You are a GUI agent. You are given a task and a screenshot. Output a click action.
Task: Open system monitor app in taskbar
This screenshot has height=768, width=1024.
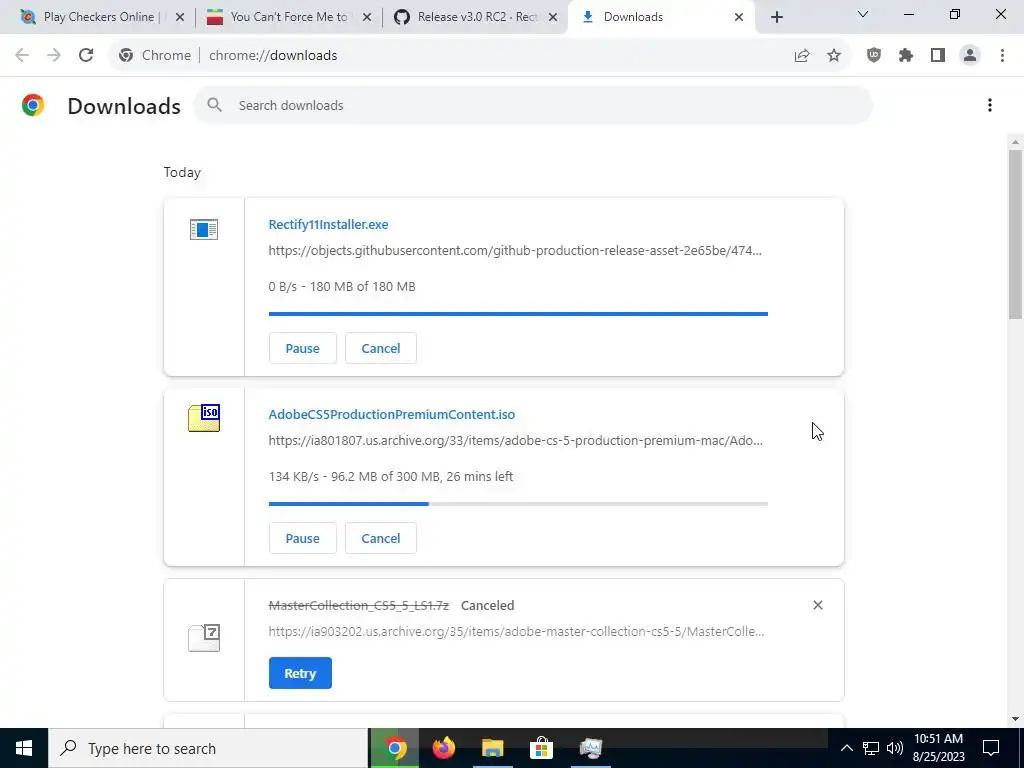(x=590, y=748)
